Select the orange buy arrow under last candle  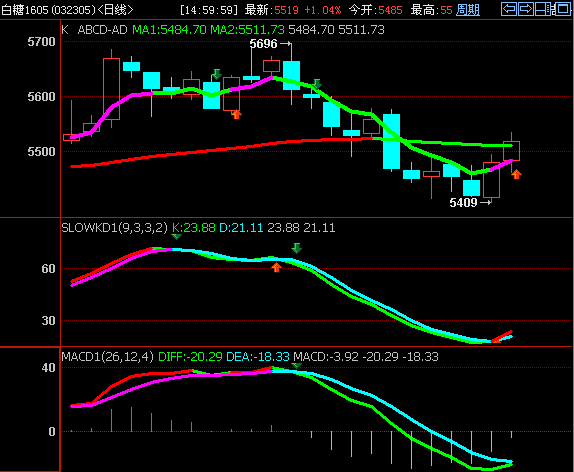pyautogui.click(x=516, y=174)
